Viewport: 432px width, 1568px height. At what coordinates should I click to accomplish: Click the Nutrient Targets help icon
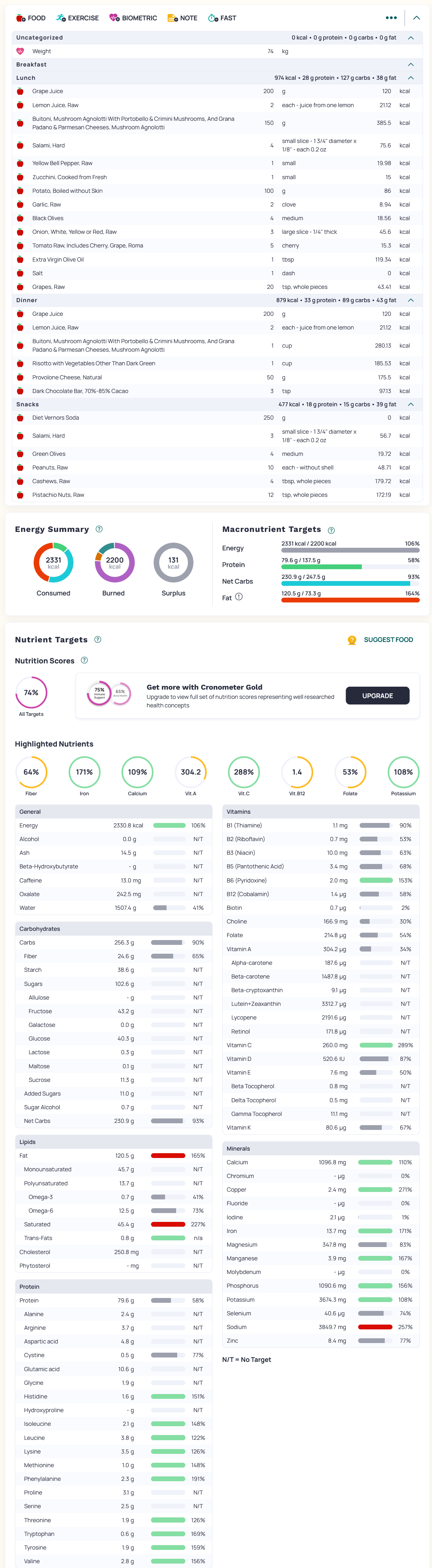[x=98, y=639]
